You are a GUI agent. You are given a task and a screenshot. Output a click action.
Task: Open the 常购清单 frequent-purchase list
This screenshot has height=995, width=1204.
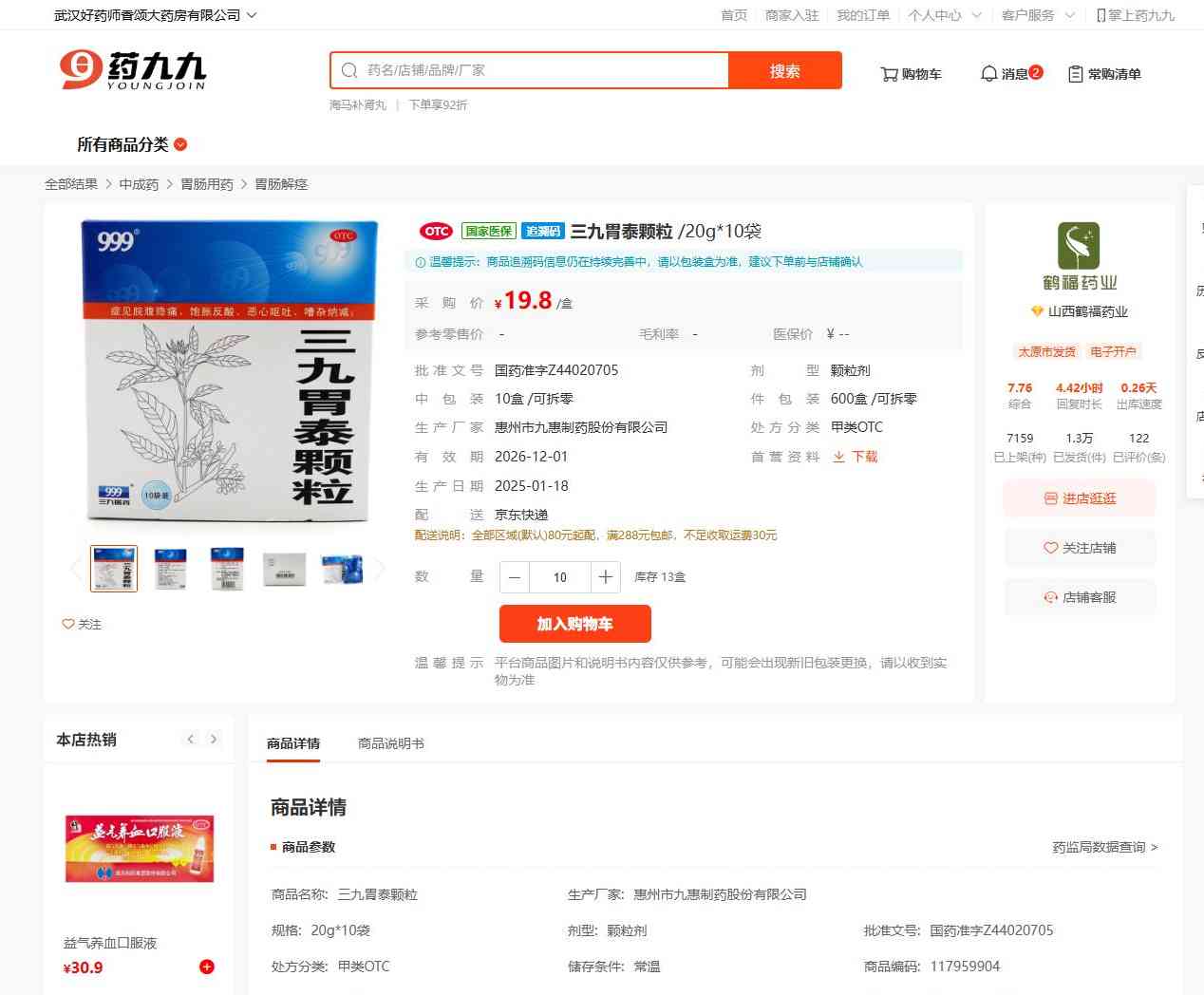(x=1104, y=74)
